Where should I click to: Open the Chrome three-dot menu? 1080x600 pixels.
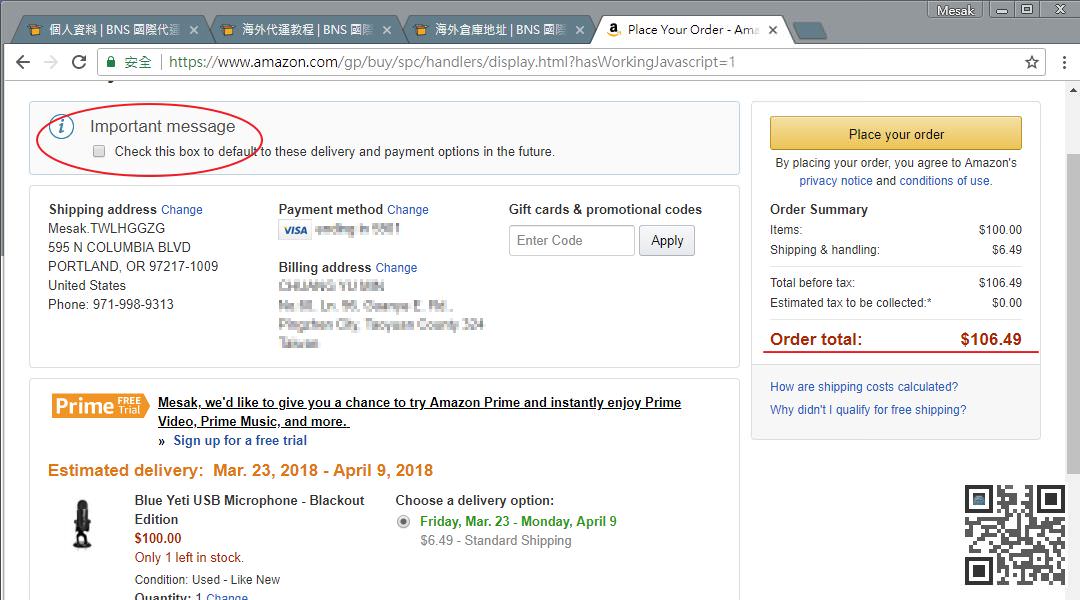[1064, 62]
